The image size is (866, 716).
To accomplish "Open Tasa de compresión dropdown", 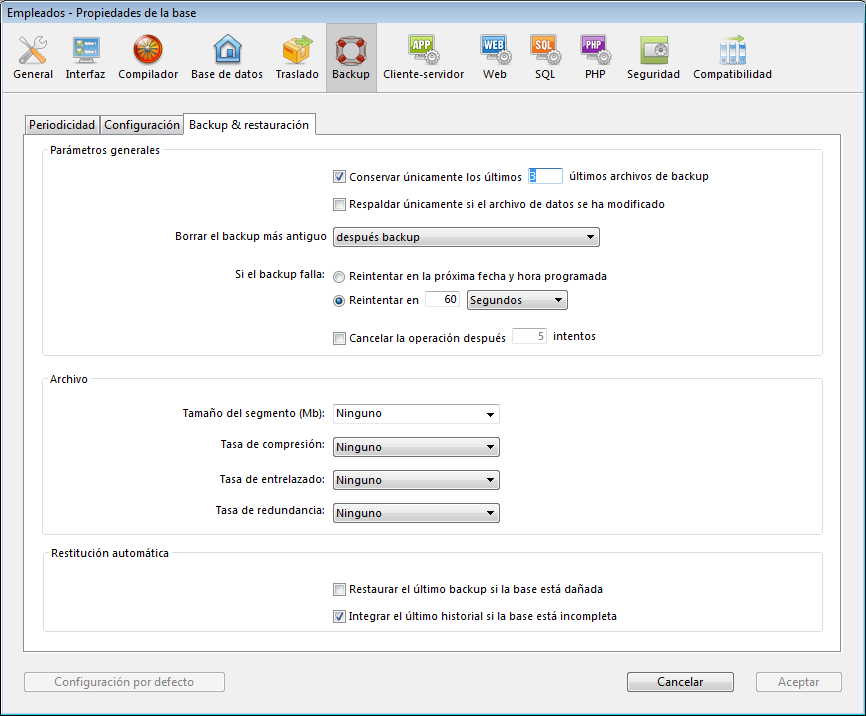I will [x=416, y=447].
